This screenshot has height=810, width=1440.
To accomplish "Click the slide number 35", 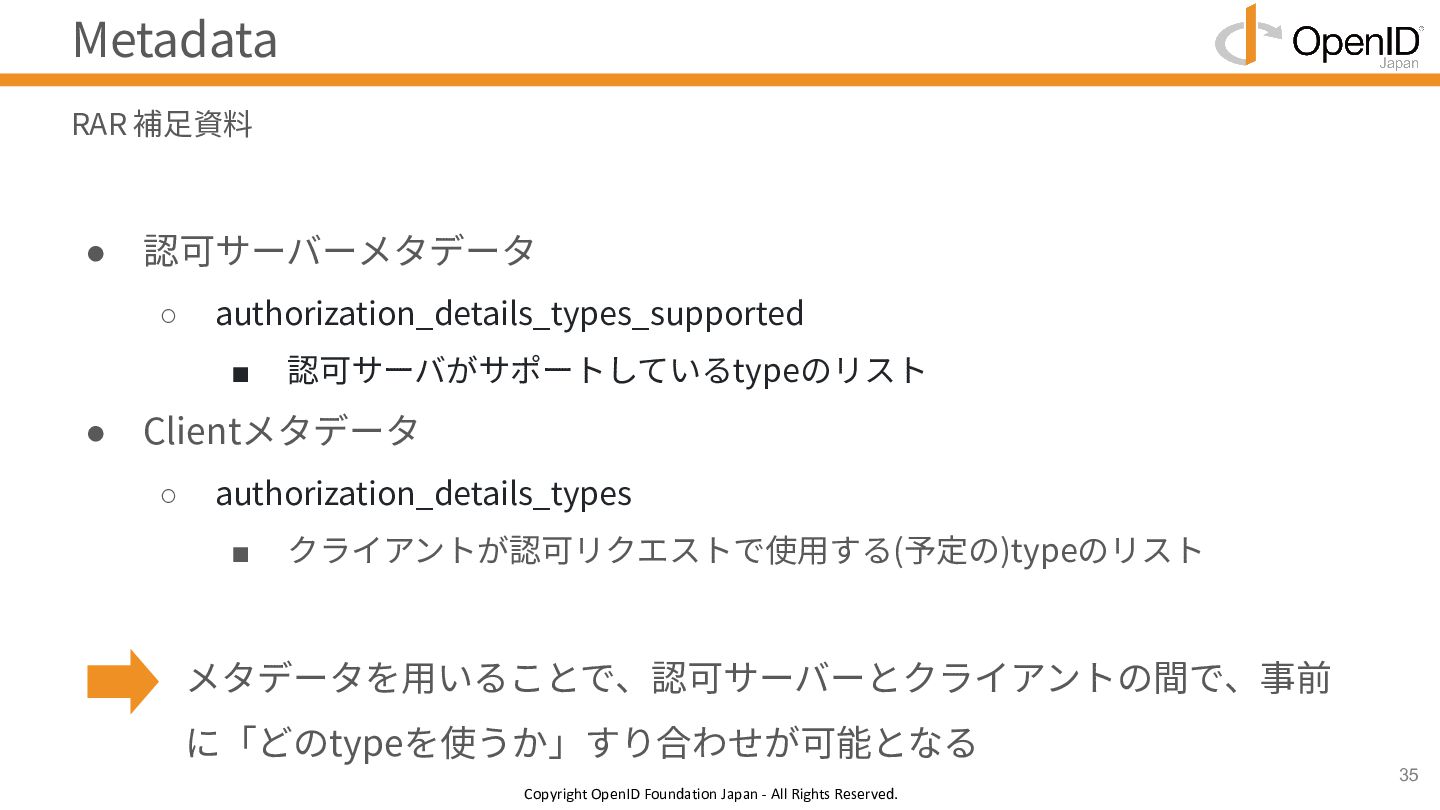I will click(x=1408, y=775).
